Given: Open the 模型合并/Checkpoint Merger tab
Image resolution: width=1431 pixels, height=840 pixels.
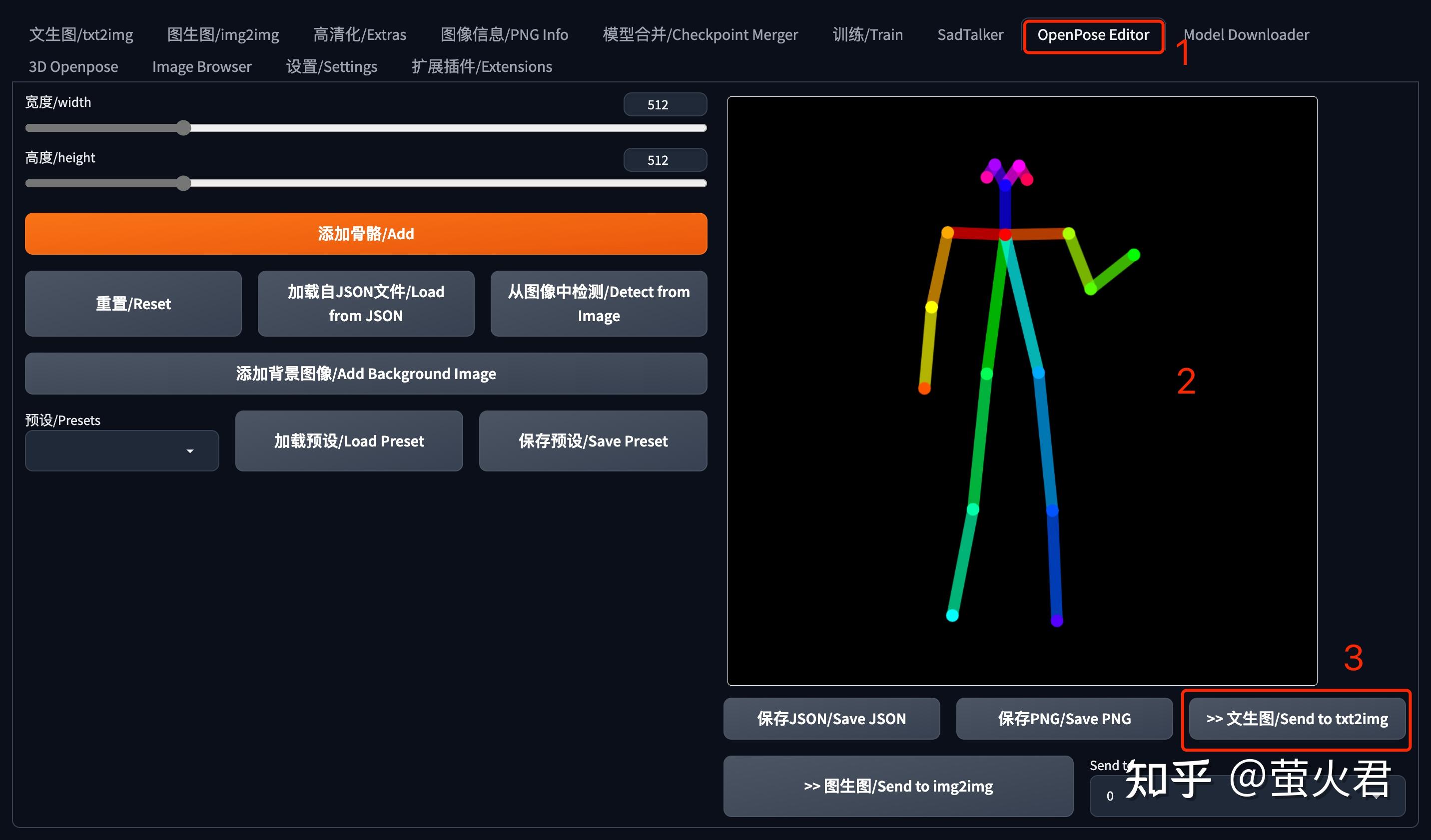Looking at the screenshot, I should pyautogui.click(x=700, y=34).
